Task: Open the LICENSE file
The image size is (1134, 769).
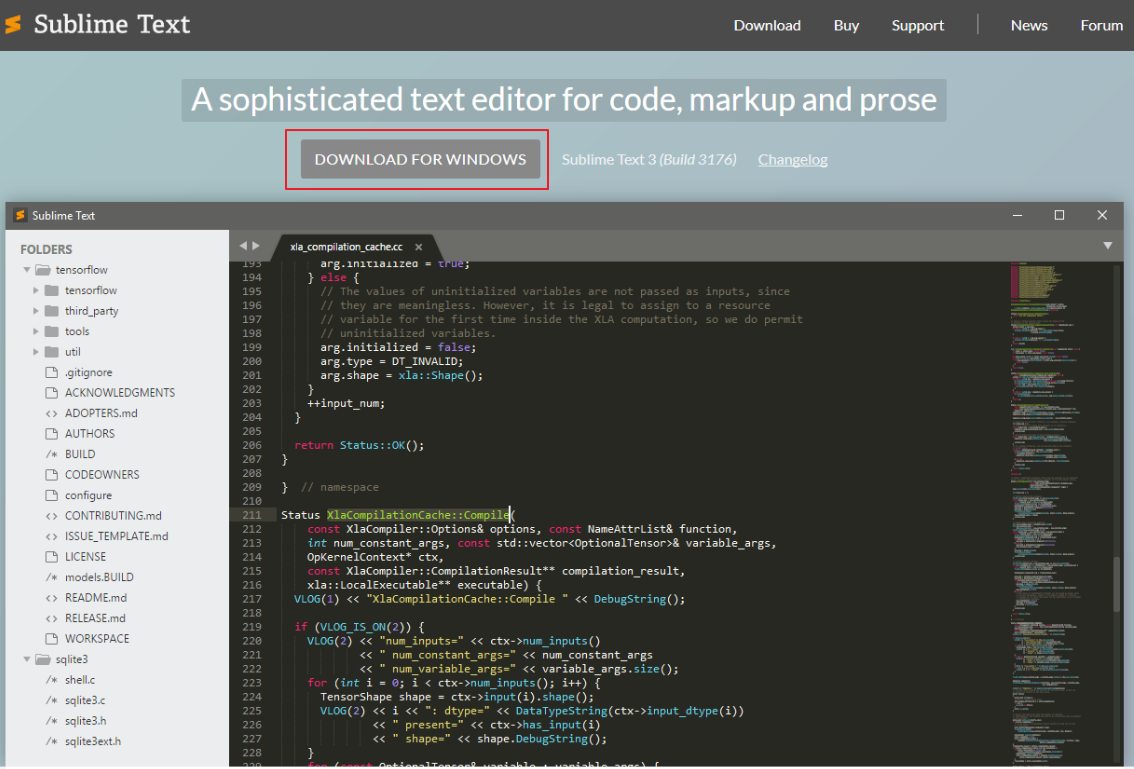Action: click(85, 557)
